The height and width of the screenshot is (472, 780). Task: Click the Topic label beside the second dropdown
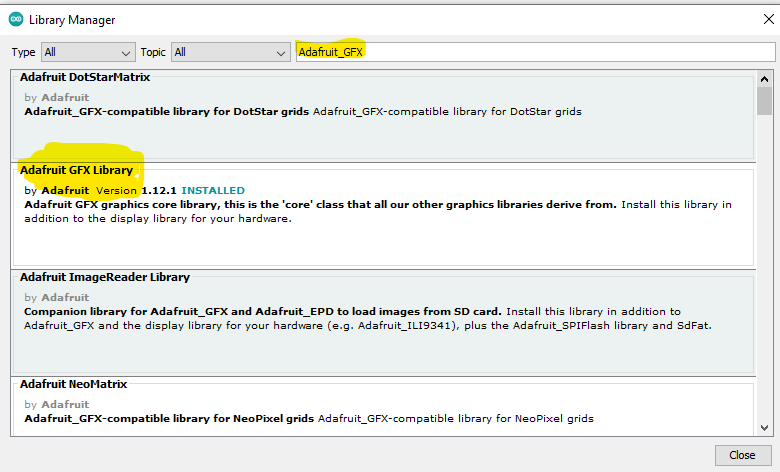pyautogui.click(x=153, y=52)
